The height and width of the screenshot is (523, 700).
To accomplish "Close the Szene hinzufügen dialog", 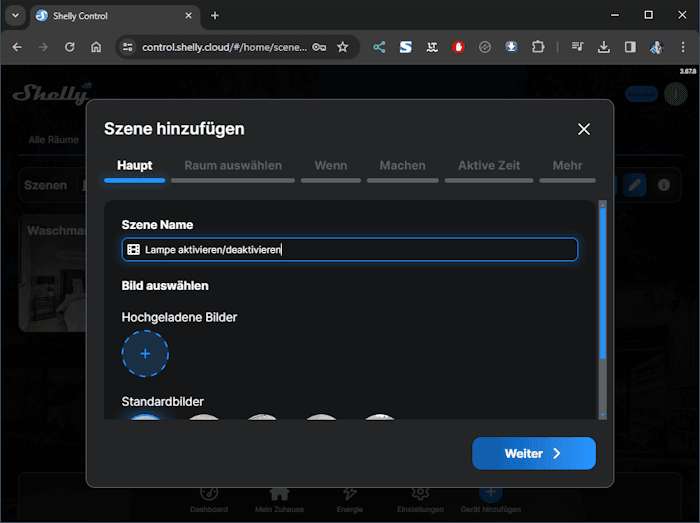I will (584, 129).
